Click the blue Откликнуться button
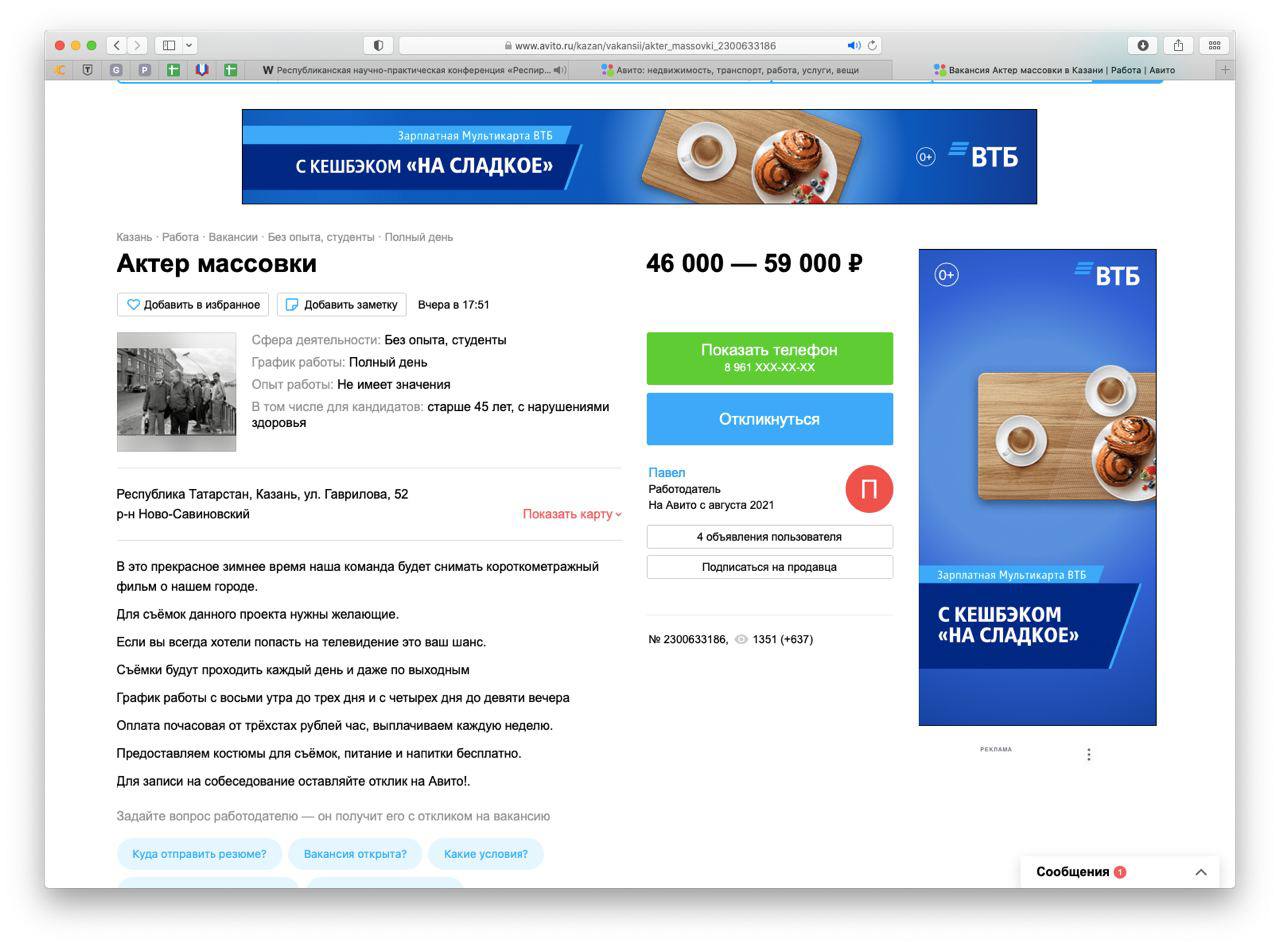This screenshot has height=947, width=1280. click(769, 419)
